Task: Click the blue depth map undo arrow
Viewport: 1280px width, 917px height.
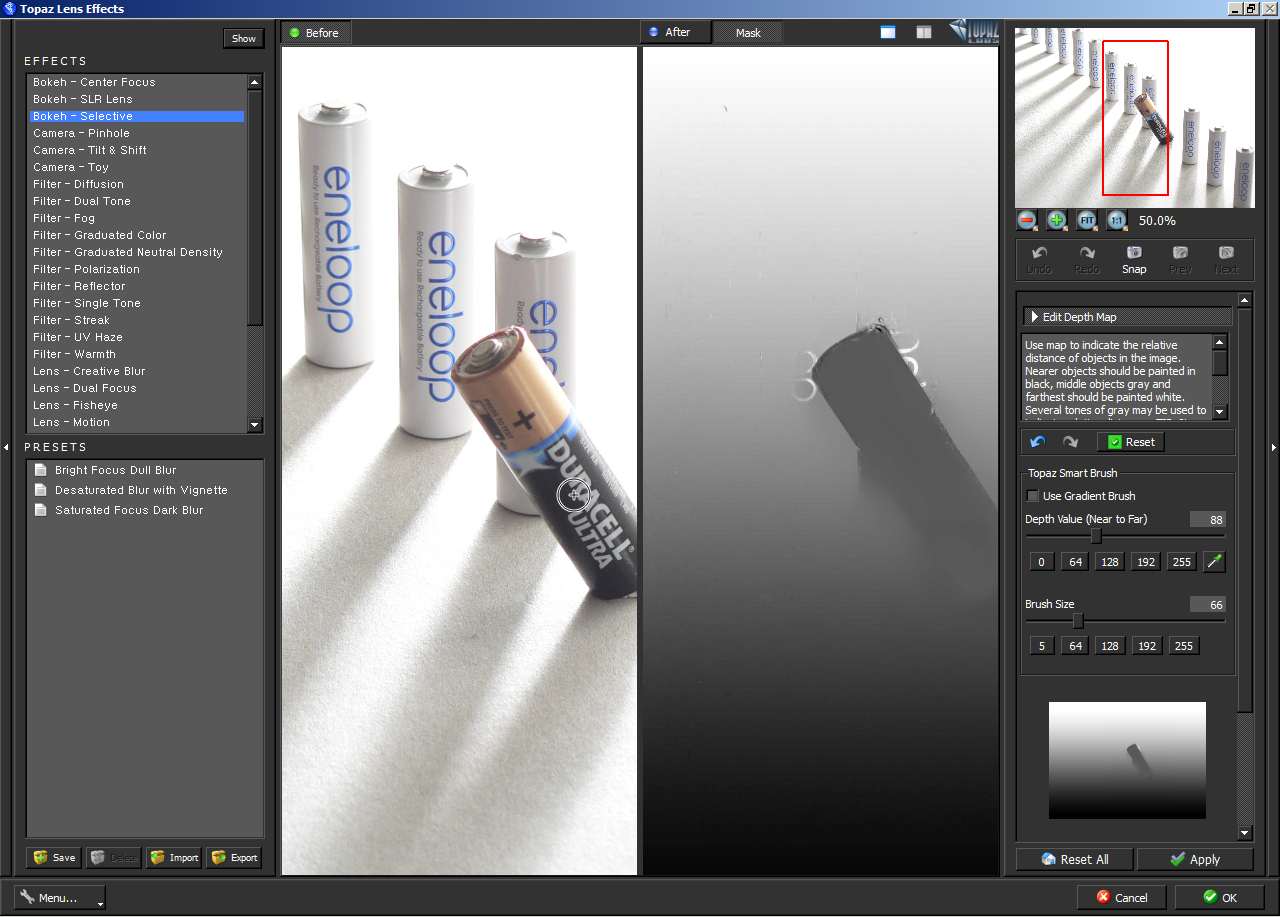Action: coord(1038,442)
